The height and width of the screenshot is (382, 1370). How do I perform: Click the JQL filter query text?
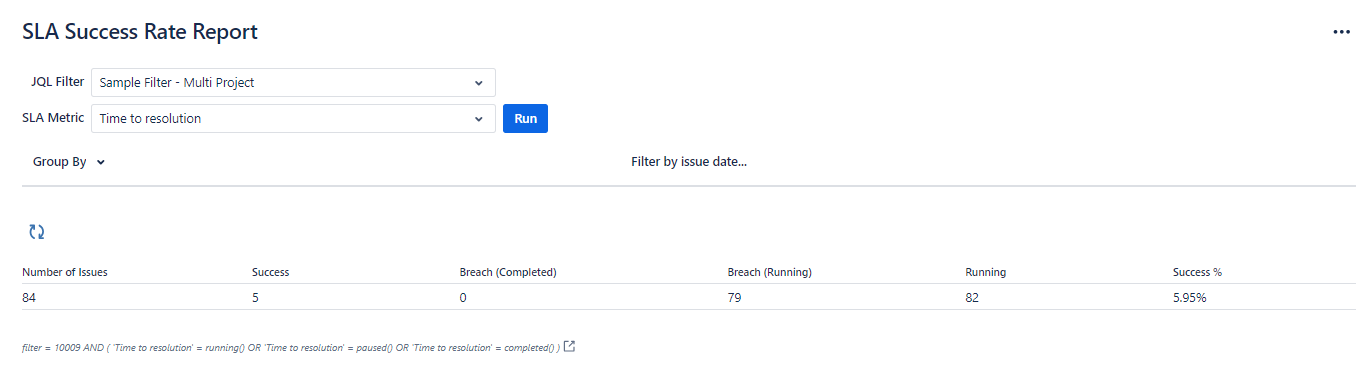coord(290,347)
